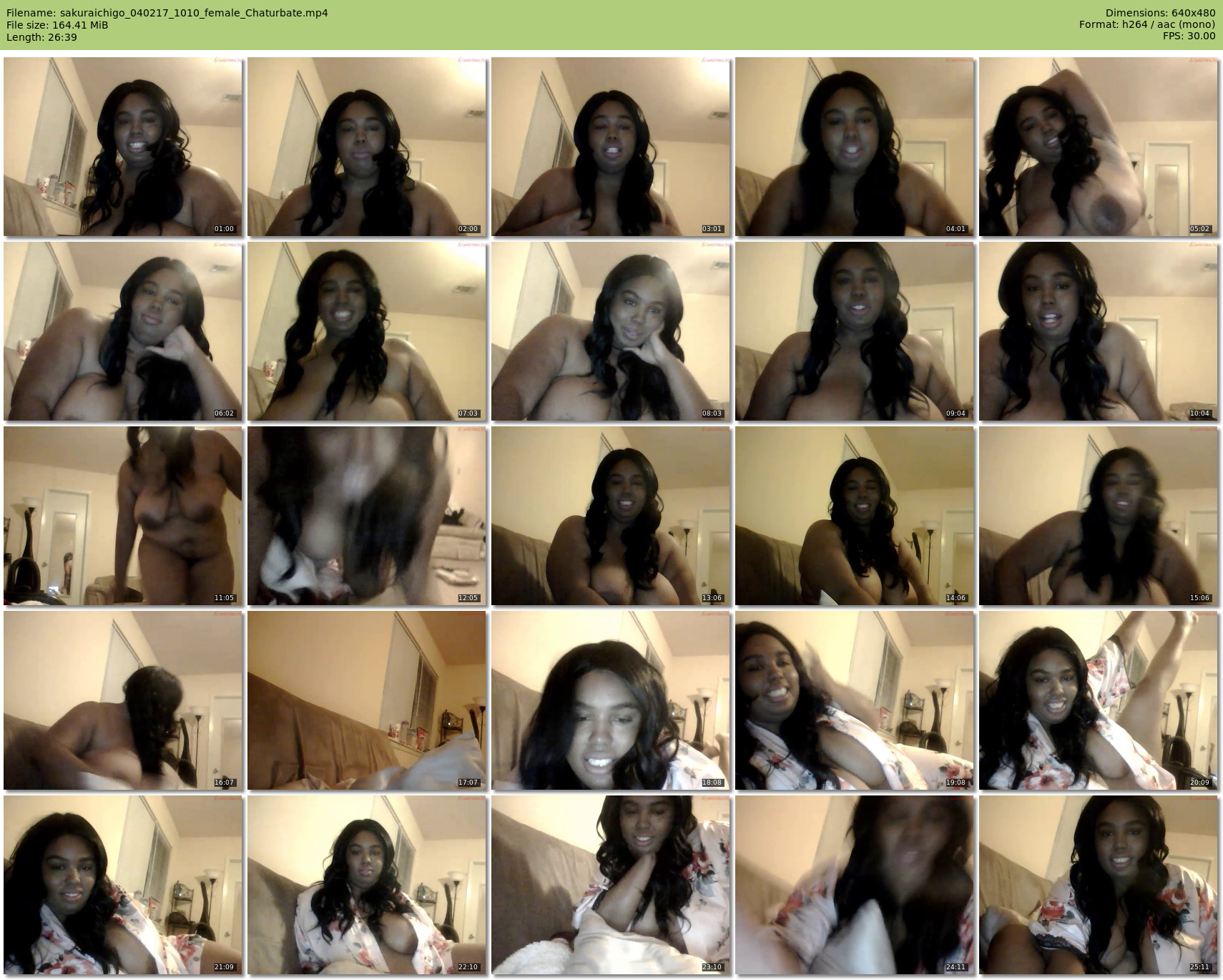Select the thumbnail stamped 02:00
Image resolution: width=1223 pixels, height=980 pixels.
pos(367,147)
